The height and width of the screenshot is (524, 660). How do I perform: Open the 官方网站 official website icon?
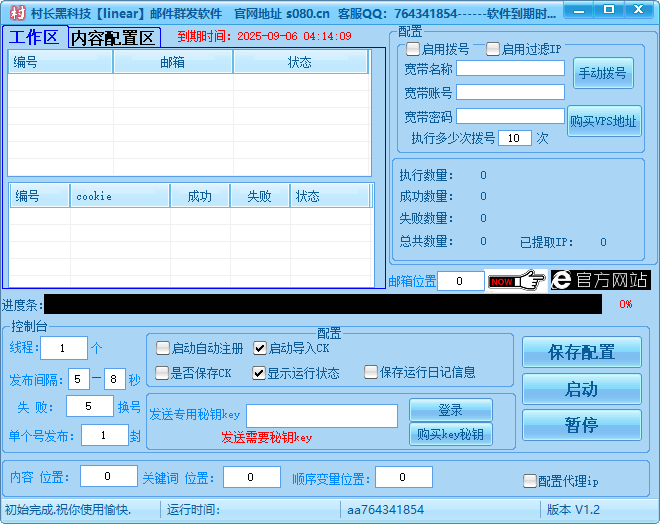pos(600,280)
